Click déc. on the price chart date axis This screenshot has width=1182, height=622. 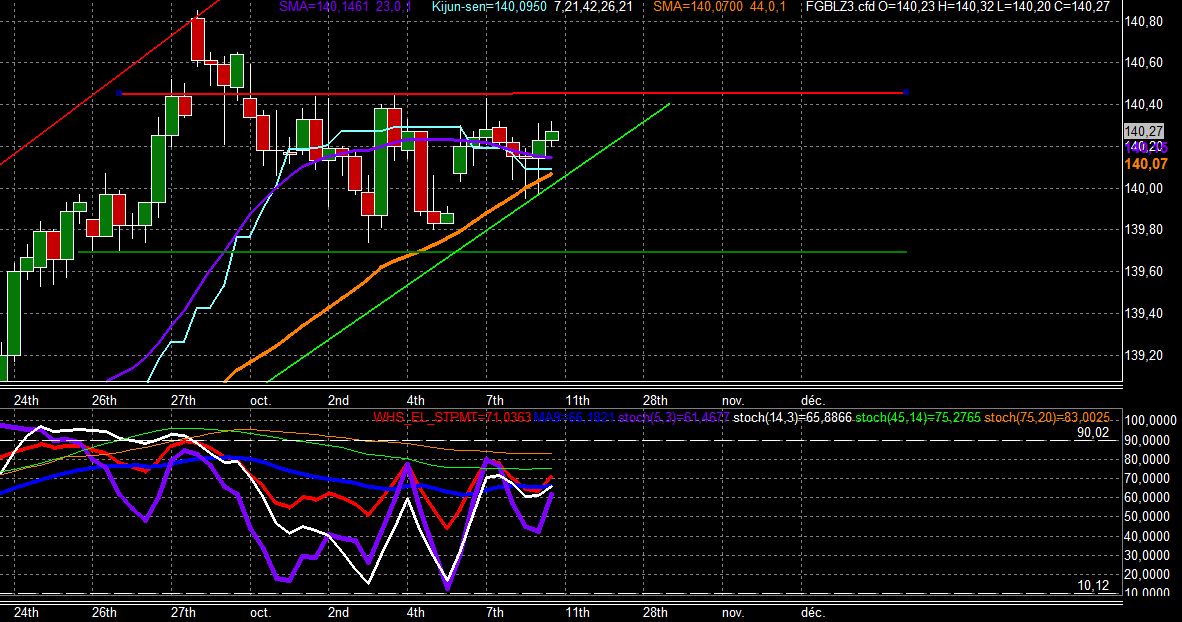tap(813, 400)
